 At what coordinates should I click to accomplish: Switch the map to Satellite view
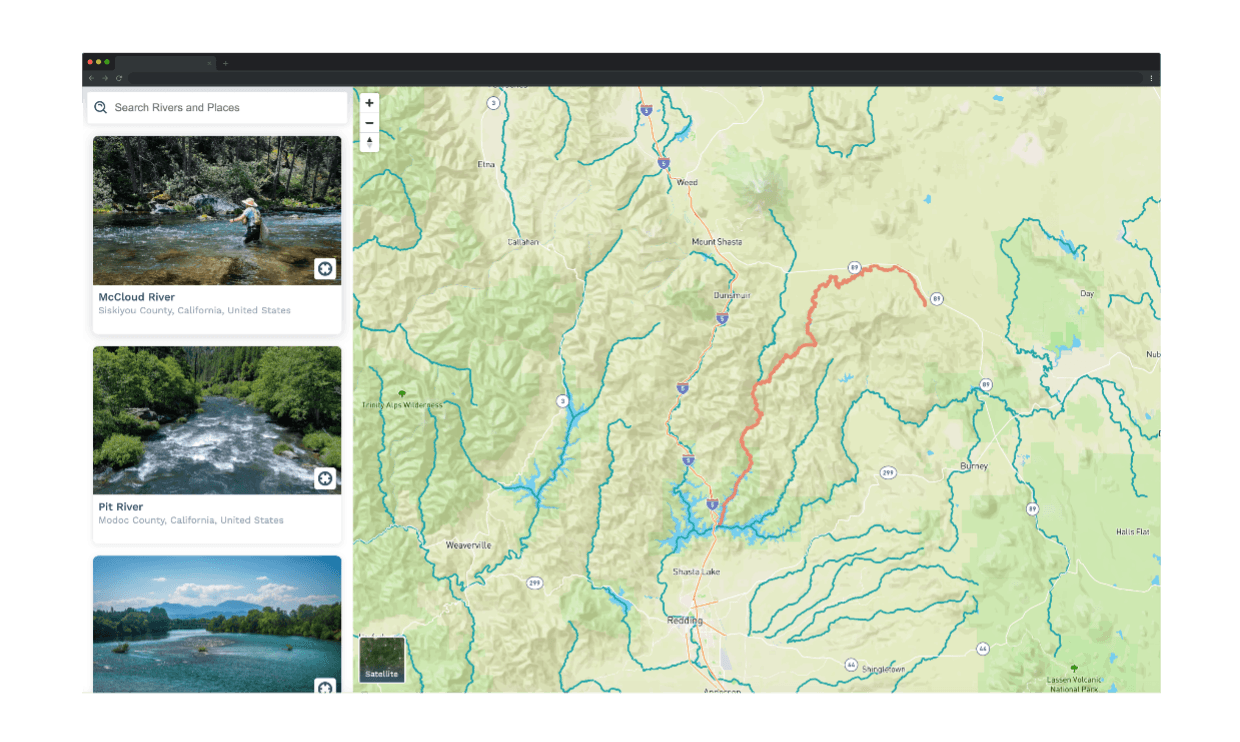tap(382, 659)
